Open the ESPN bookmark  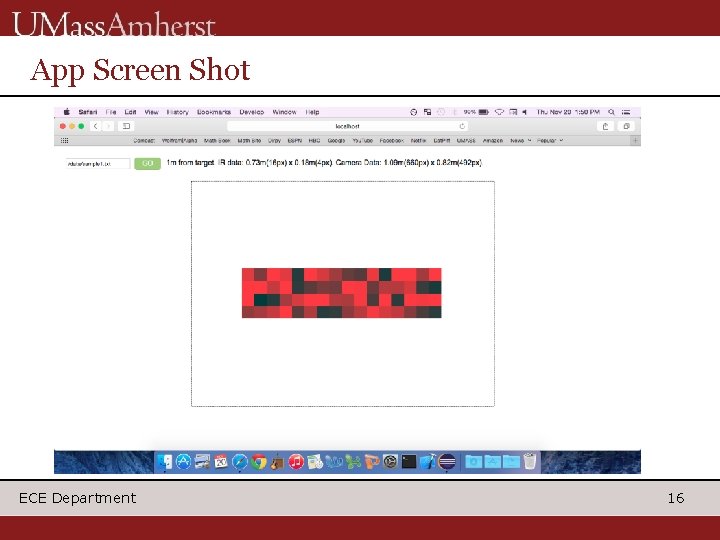click(294, 141)
